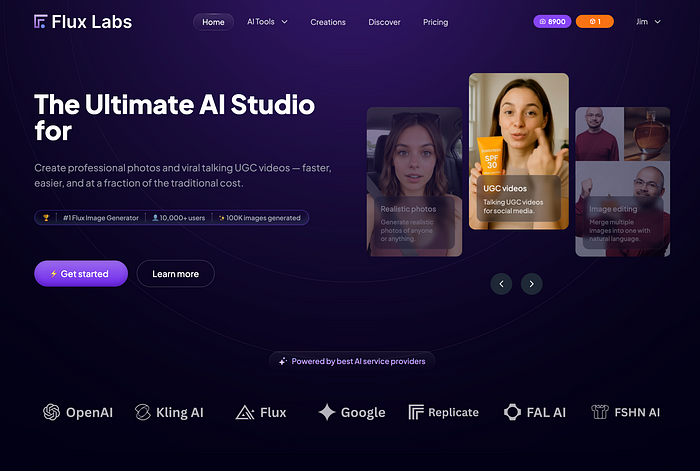
Task: Expand the Jim user account menu
Action: pyautogui.click(x=648, y=21)
